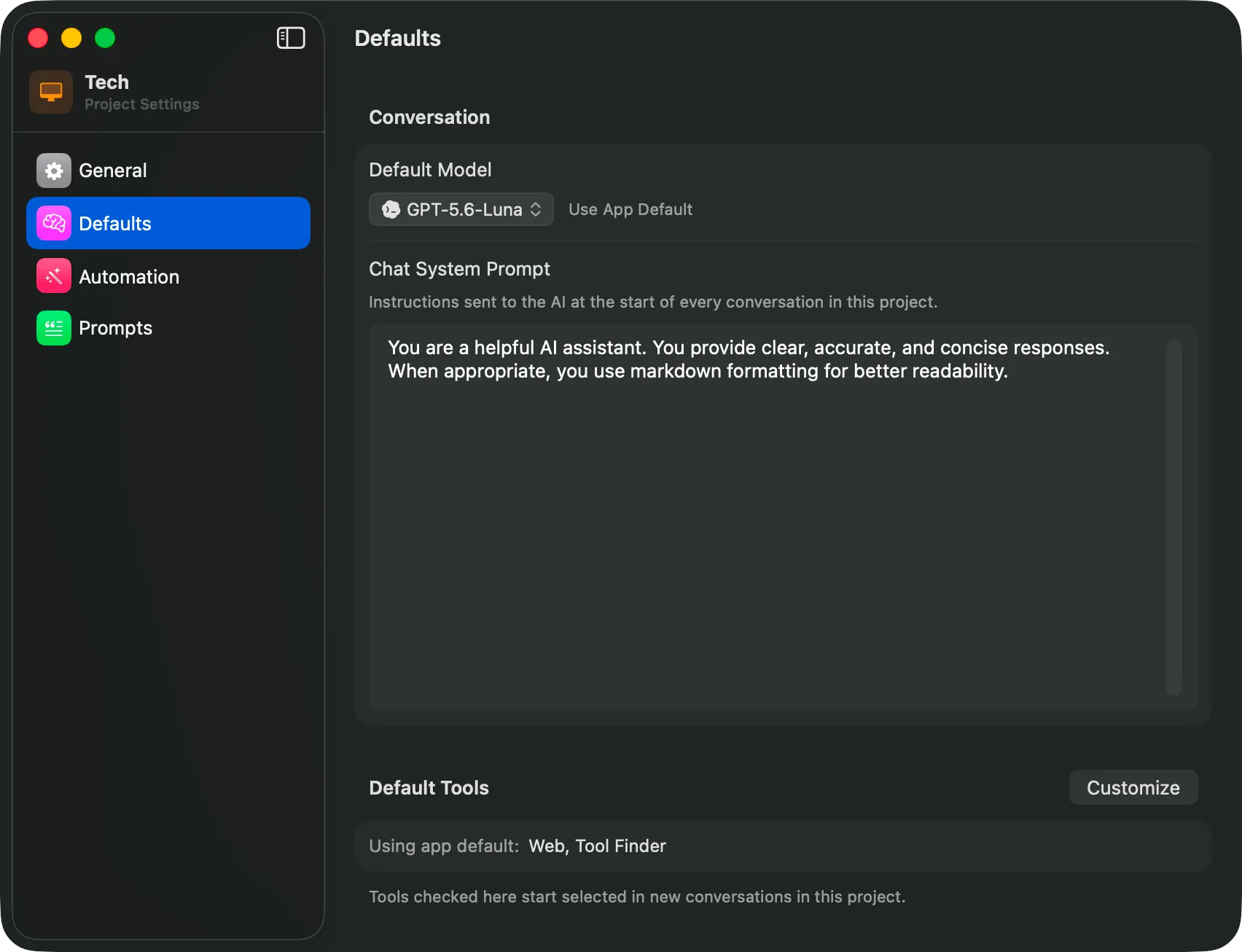Click the 'Web, Tool Finder' text
Screen dimensions: 1242x952
(598, 846)
